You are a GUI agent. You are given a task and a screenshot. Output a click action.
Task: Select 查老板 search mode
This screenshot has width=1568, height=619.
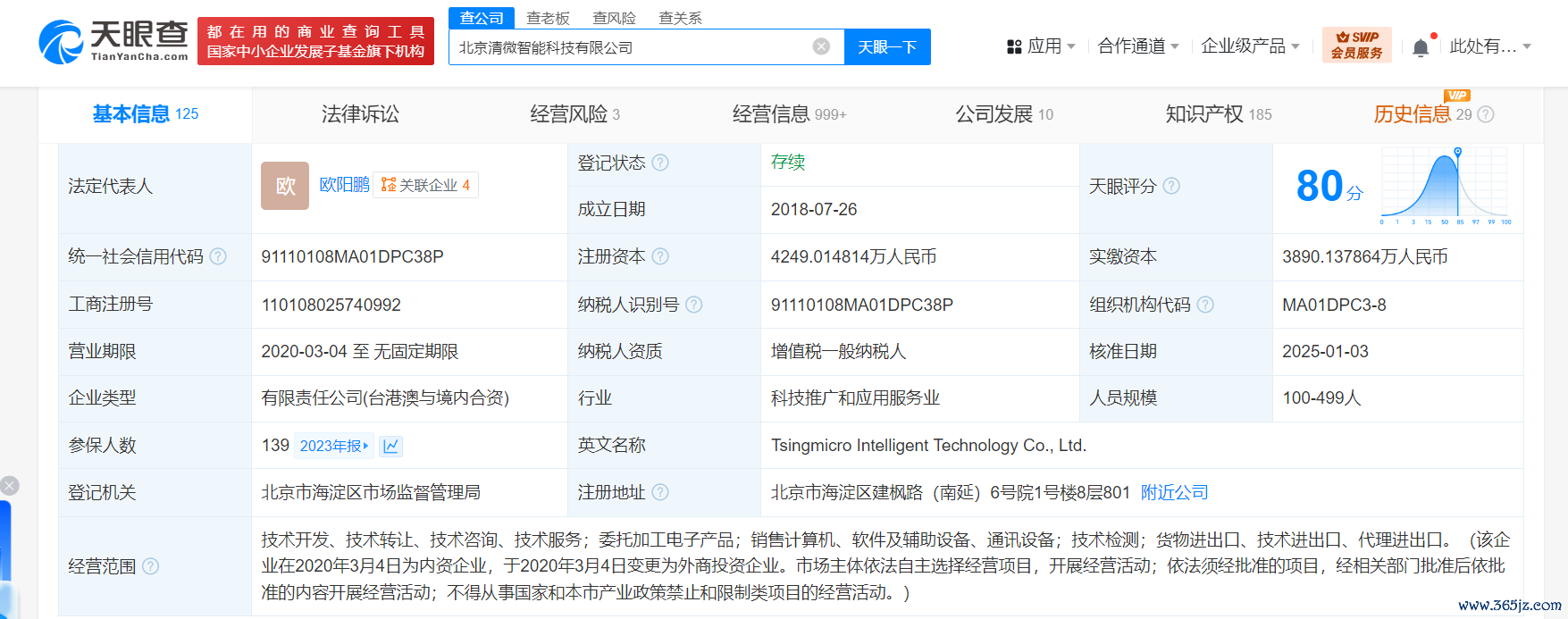tap(548, 18)
